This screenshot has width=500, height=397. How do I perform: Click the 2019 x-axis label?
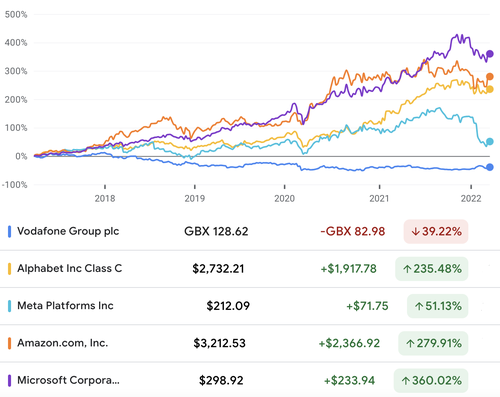[x=195, y=199]
